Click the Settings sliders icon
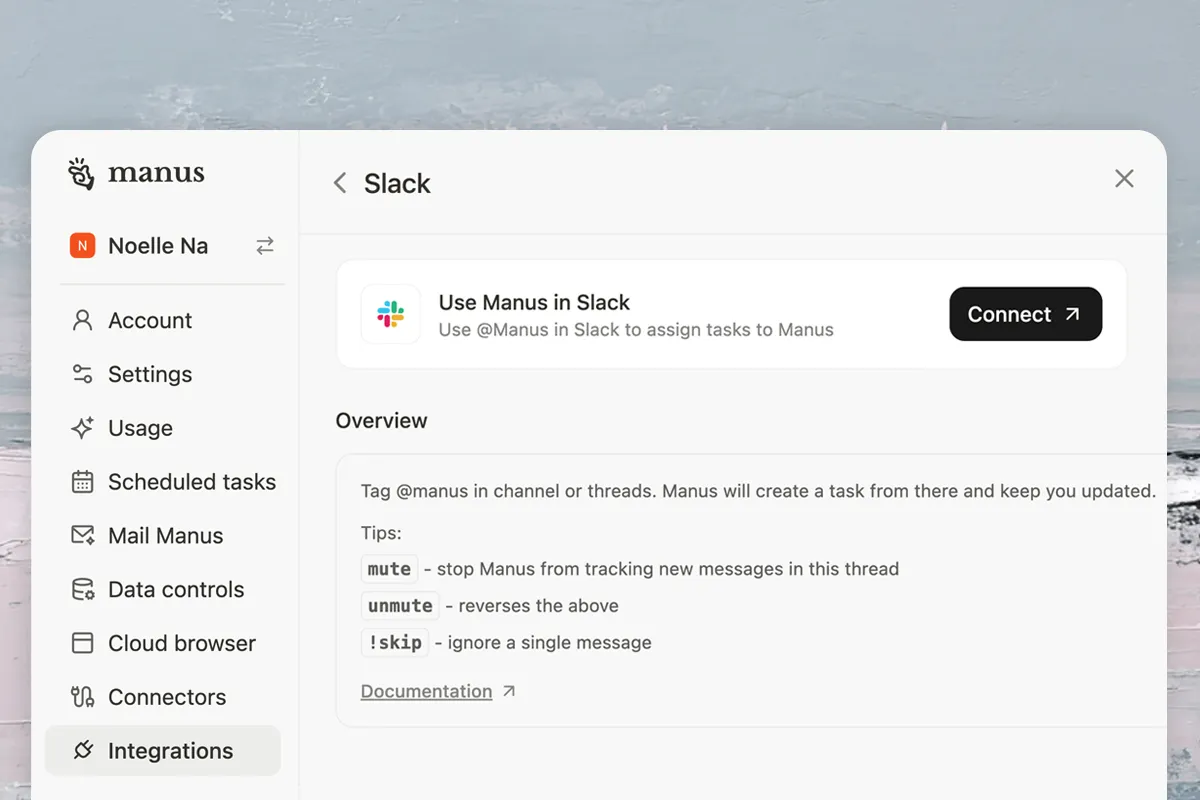The image size is (1200, 800). [82, 374]
